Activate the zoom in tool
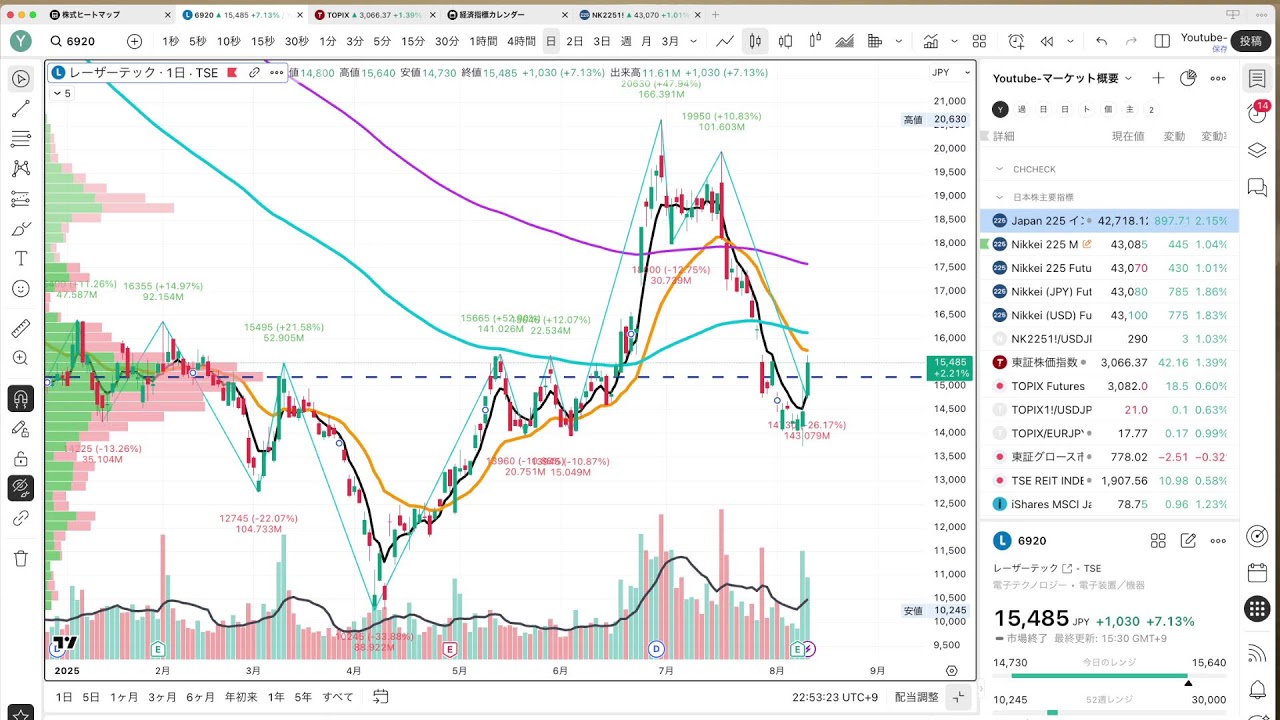 click(21, 358)
